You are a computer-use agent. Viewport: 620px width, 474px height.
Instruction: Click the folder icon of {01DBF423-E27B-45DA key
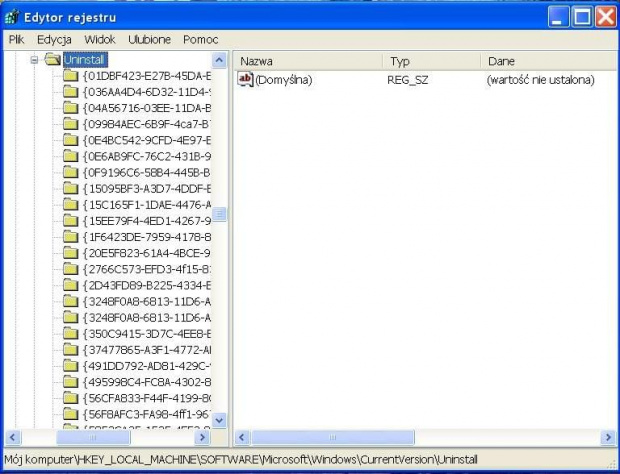[70, 75]
